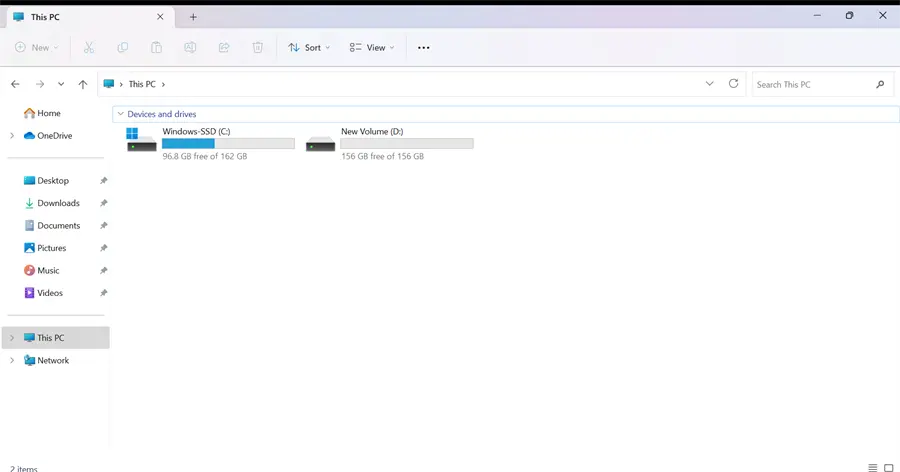This screenshot has height=472, width=900.
Task: Select the Windows-SSD (C:) drive icon
Action: click(141, 140)
